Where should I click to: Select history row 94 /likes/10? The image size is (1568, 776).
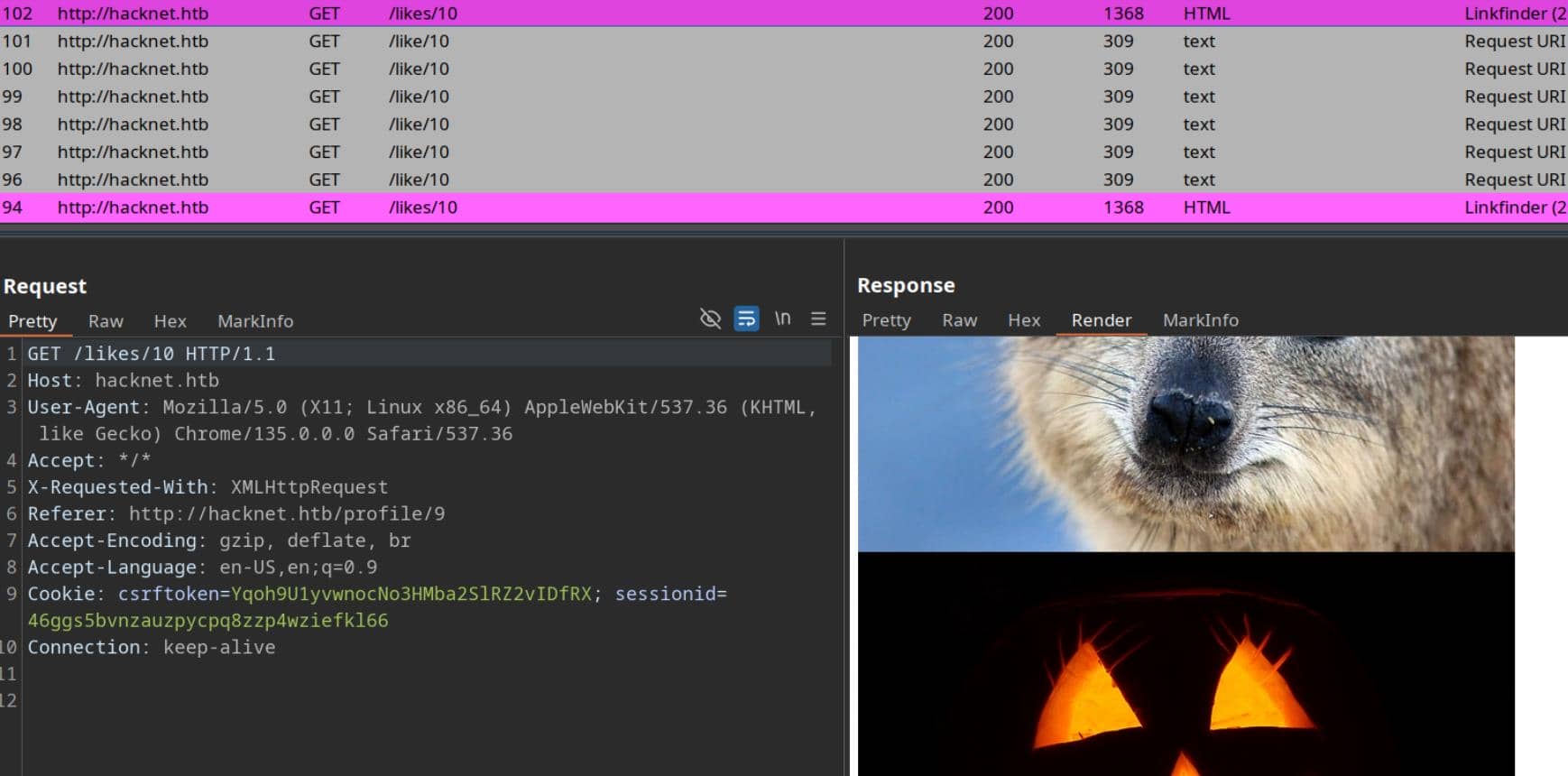click(784, 208)
